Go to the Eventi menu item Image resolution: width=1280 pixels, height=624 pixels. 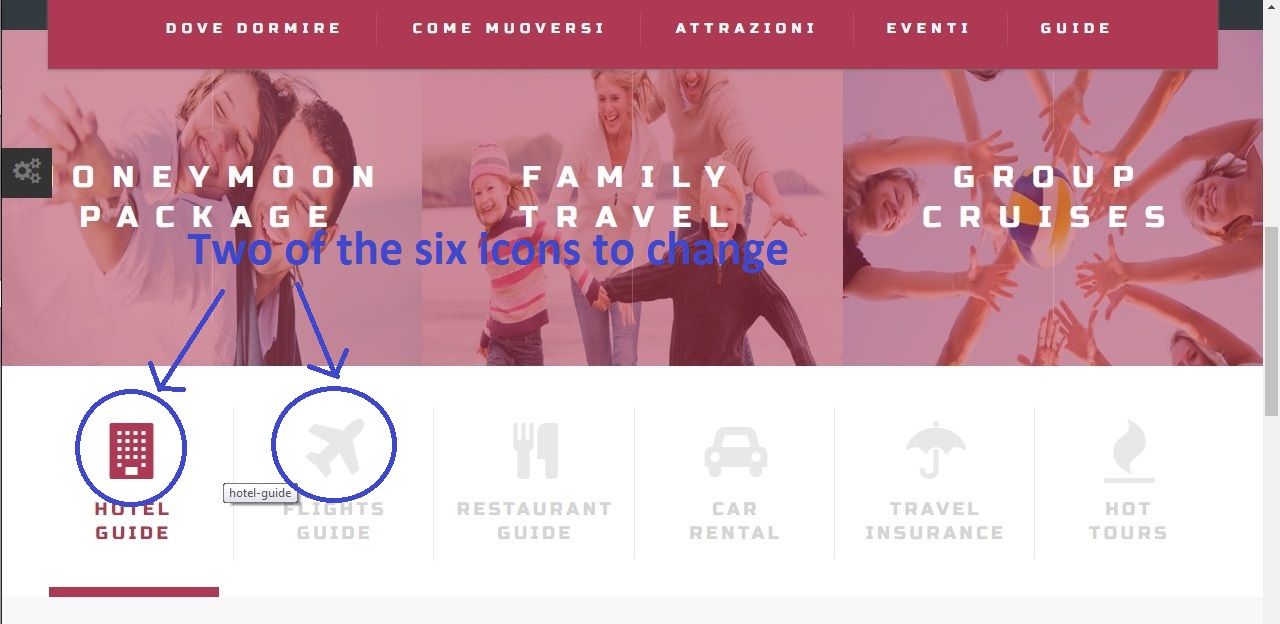point(928,28)
